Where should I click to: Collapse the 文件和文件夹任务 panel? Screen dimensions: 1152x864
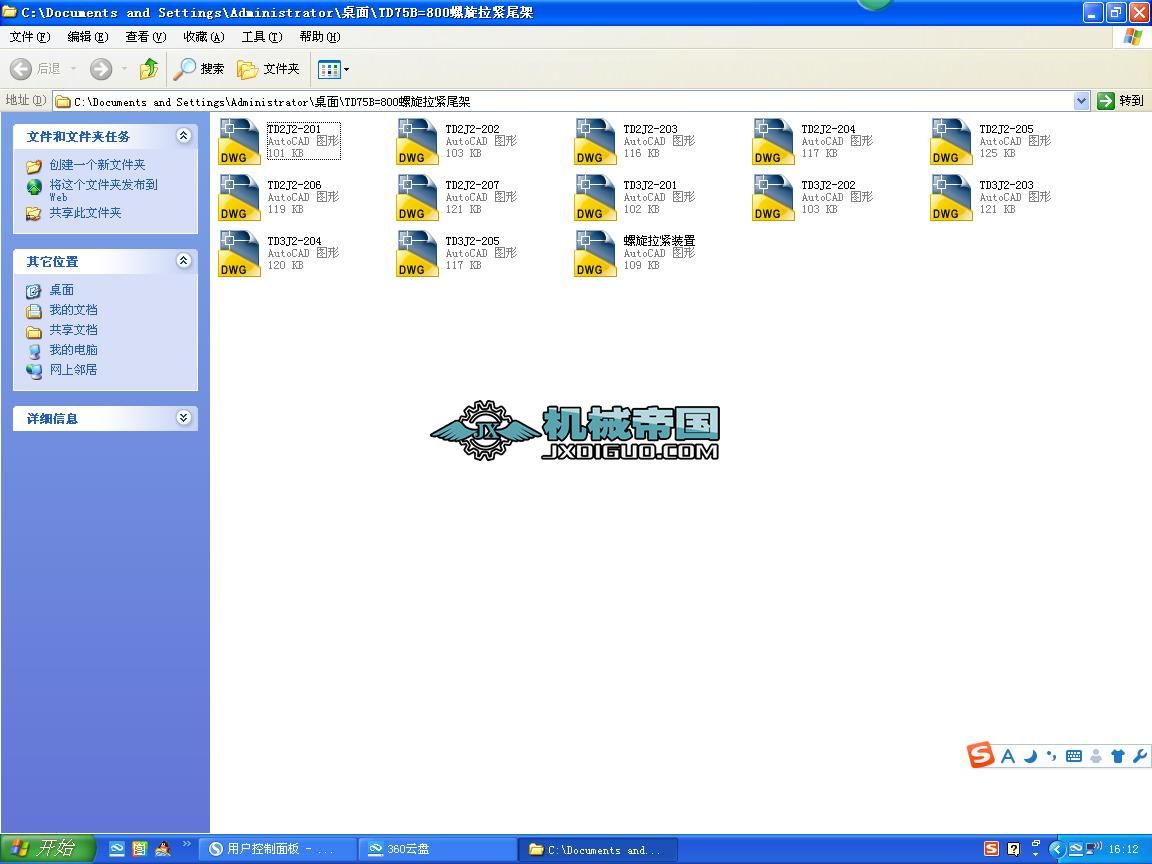coord(184,136)
